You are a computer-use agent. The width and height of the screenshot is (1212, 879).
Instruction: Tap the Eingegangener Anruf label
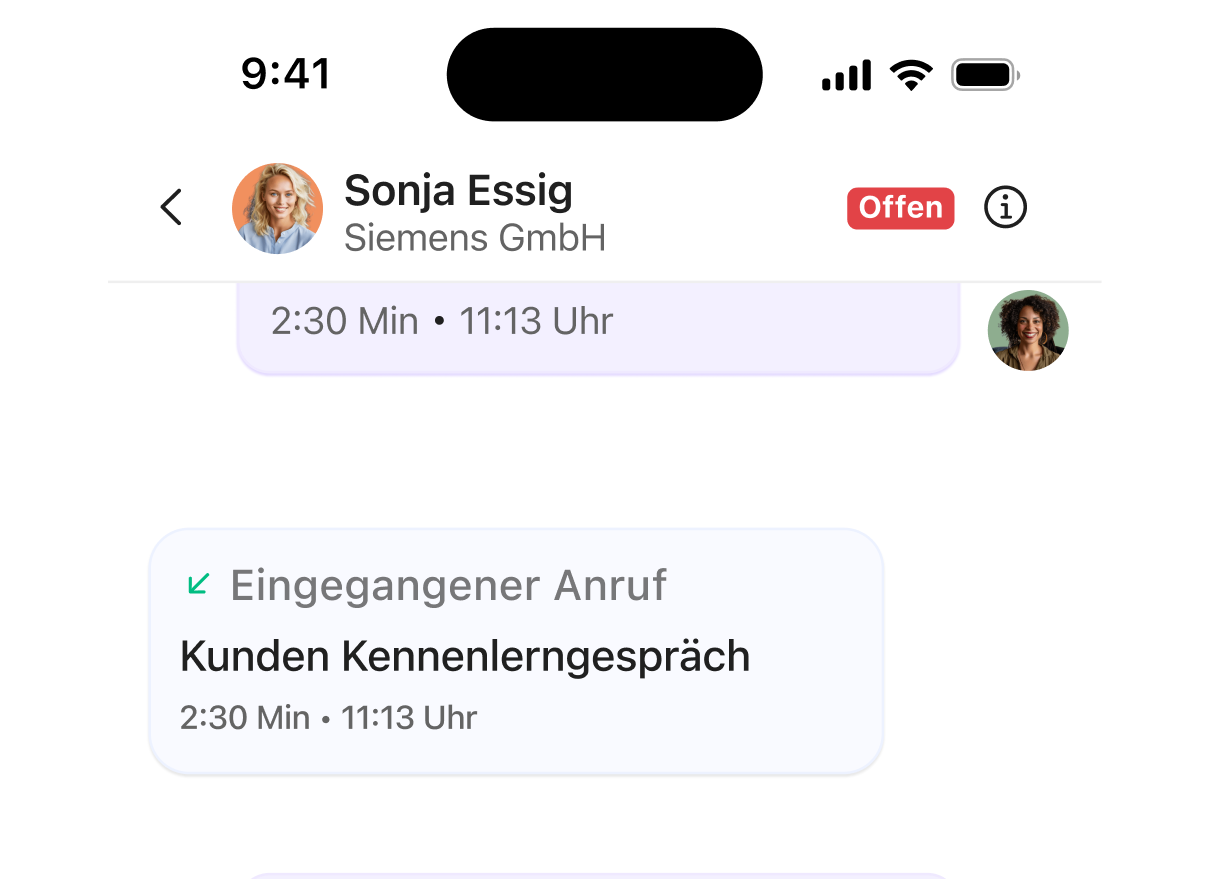click(x=448, y=585)
